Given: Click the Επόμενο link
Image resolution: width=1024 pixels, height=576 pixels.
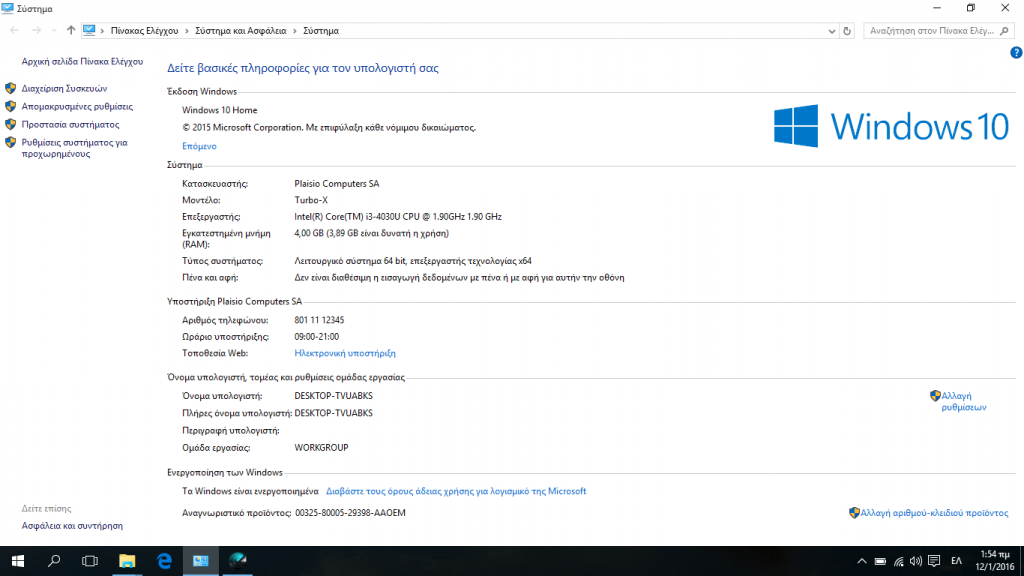Looking at the screenshot, I should (x=199, y=146).
